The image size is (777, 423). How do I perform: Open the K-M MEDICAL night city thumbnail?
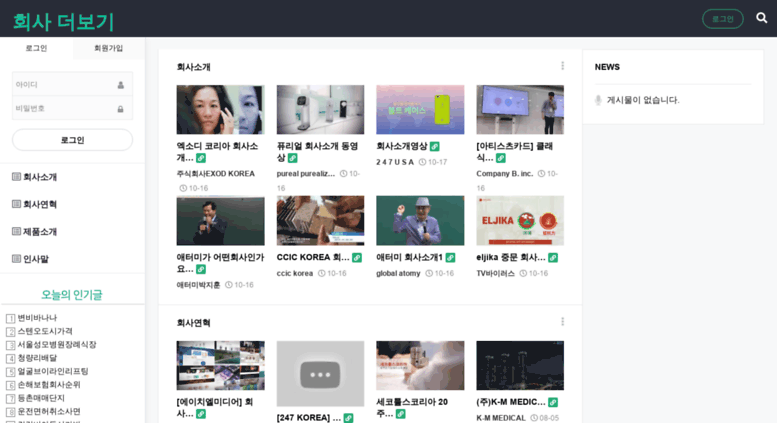pos(520,366)
